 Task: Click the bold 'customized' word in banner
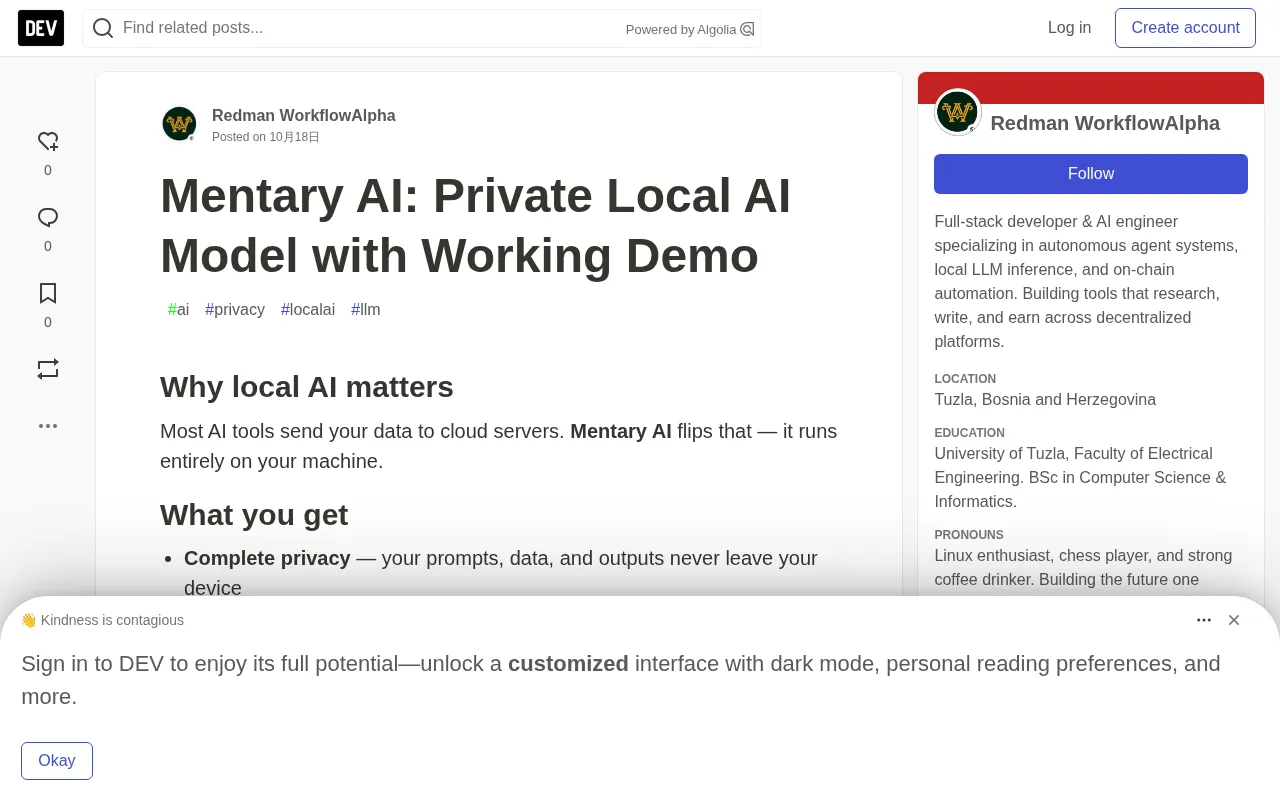coord(568,664)
